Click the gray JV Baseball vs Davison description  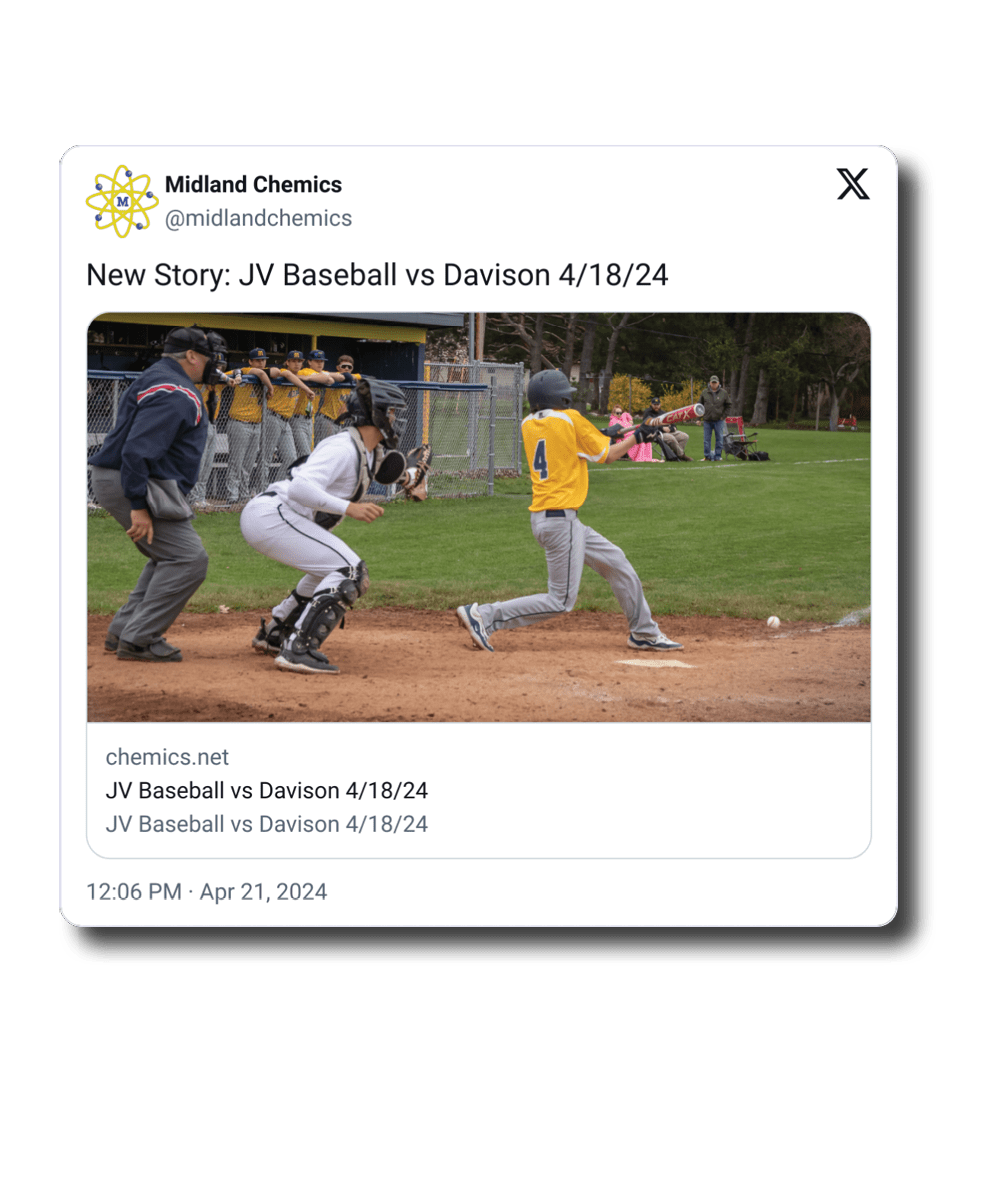pos(266,824)
